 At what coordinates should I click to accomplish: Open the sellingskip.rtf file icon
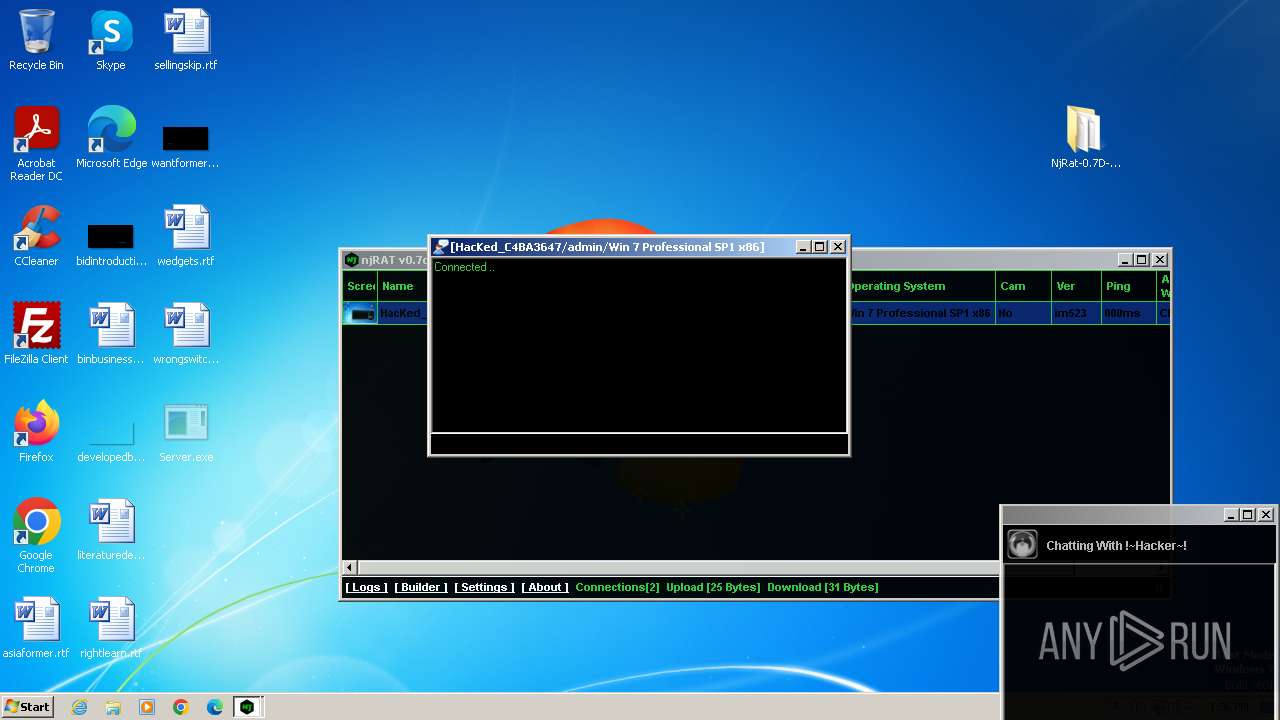tap(185, 40)
